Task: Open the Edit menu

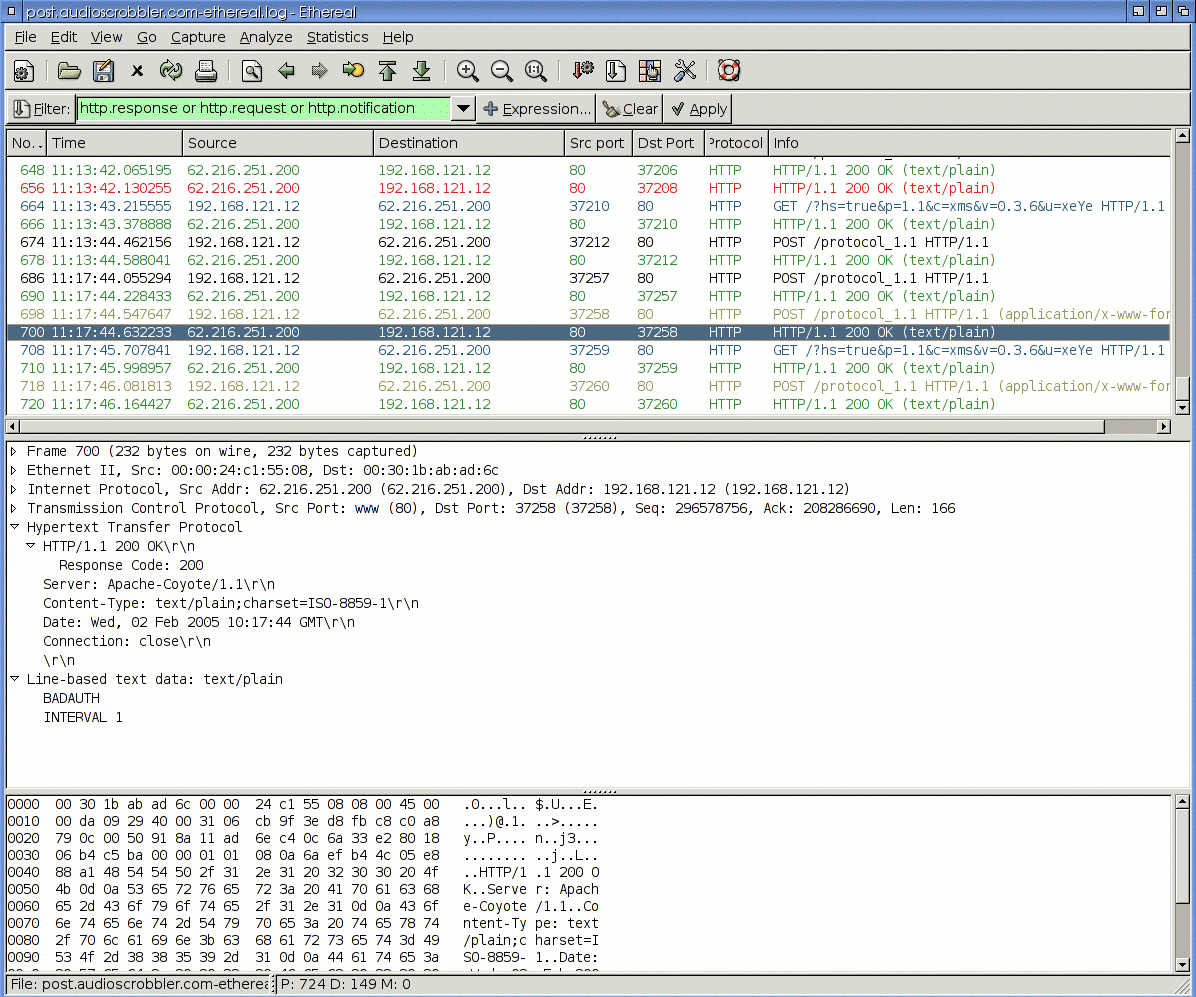Action: (63, 37)
